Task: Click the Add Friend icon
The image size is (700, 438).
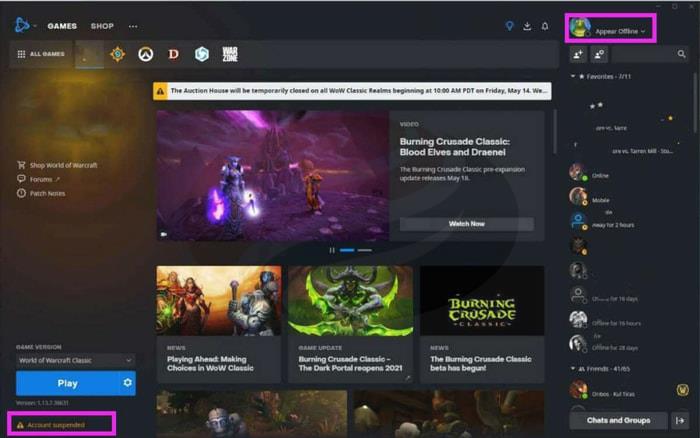Action: 578,54
